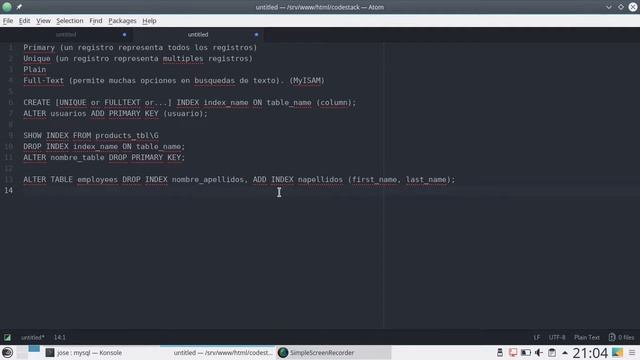Select grammar via Plain Text label
Screen dimensions: 640x360
[587, 338]
